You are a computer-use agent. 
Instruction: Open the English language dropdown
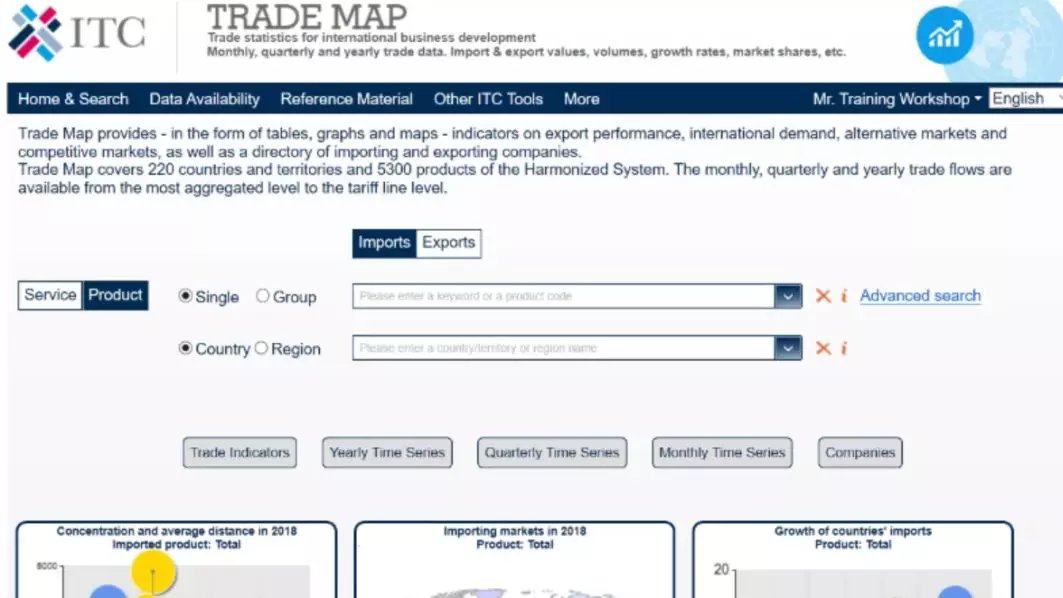tap(1023, 98)
